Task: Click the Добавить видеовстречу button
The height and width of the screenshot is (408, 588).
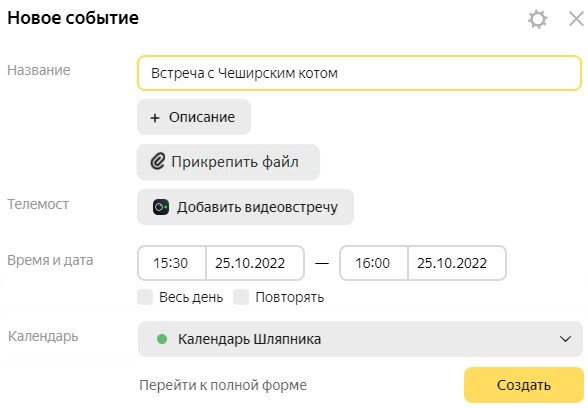Action: coord(246,207)
